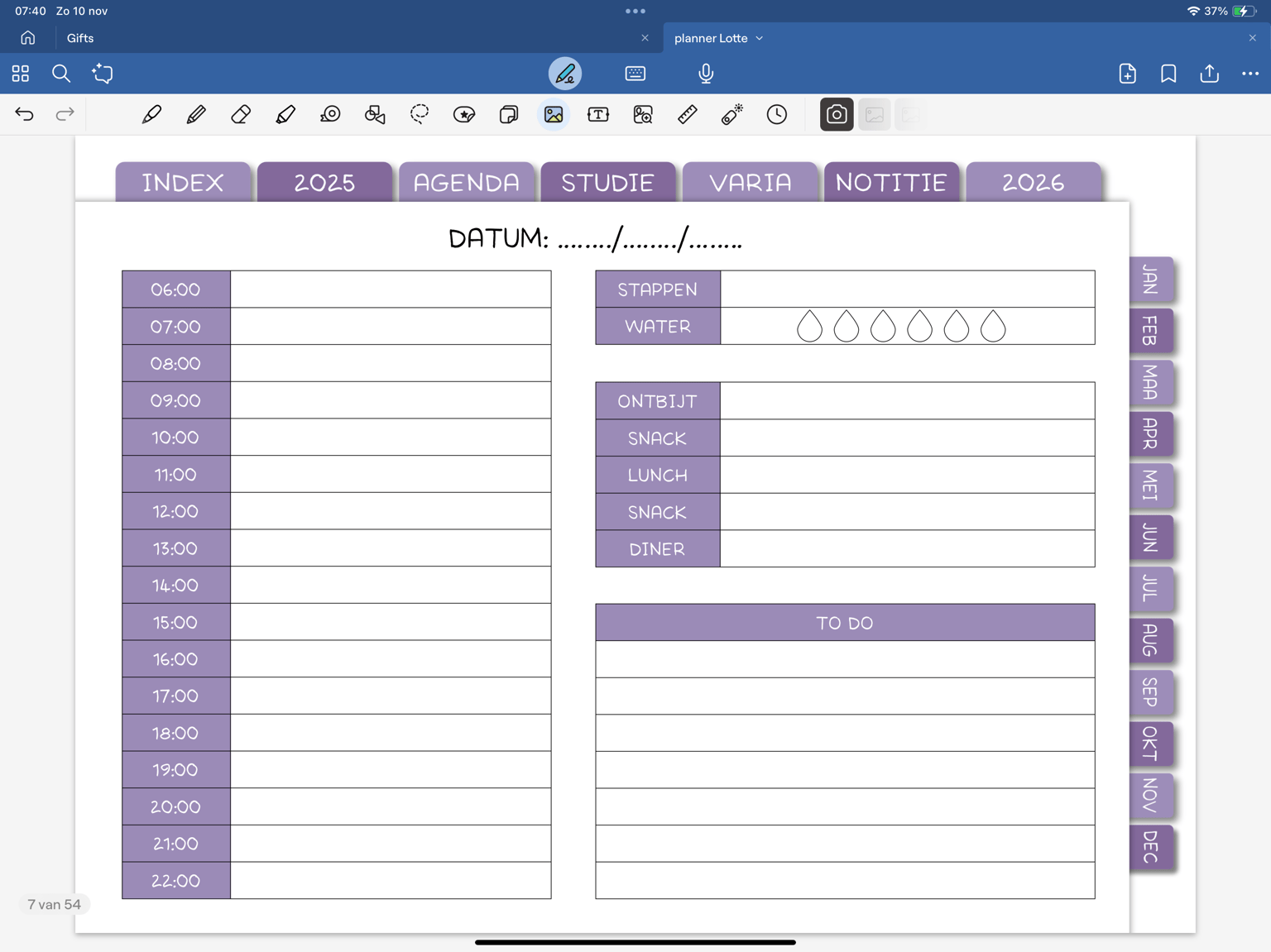Tap the last water drop tracker
The width and height of the screenshot is (1271, 952).
[993, 327]
